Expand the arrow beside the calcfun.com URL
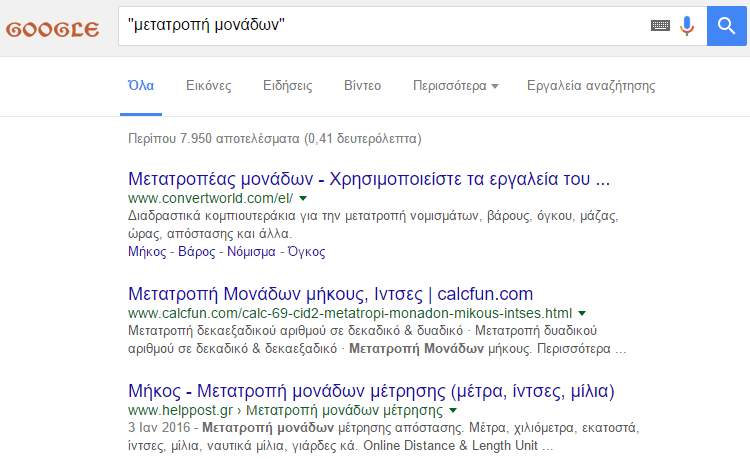Screen dimensions: 750x459 (582, 313)
